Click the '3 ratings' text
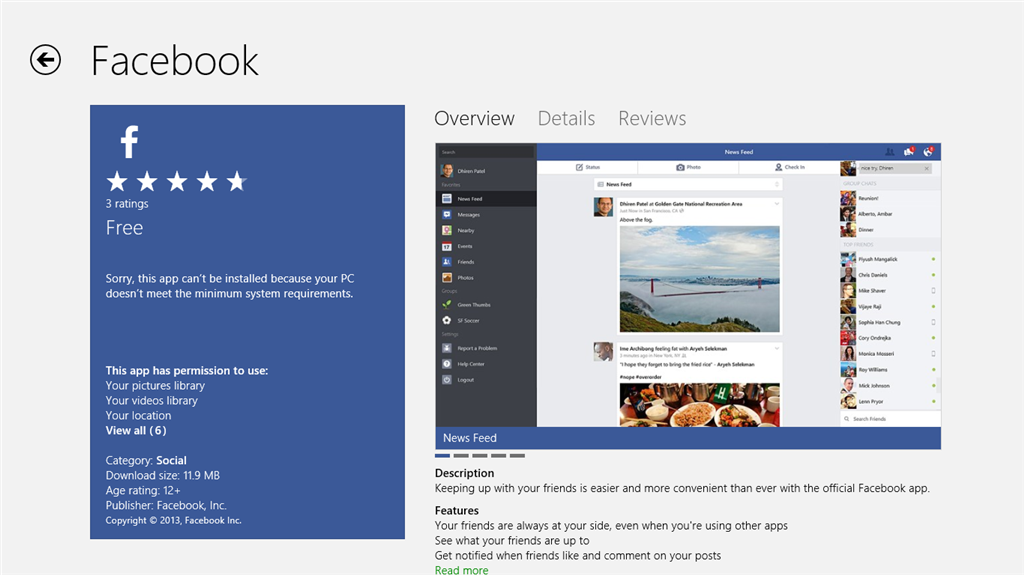Screen dimensions: 1024x575 pos(127,204)
